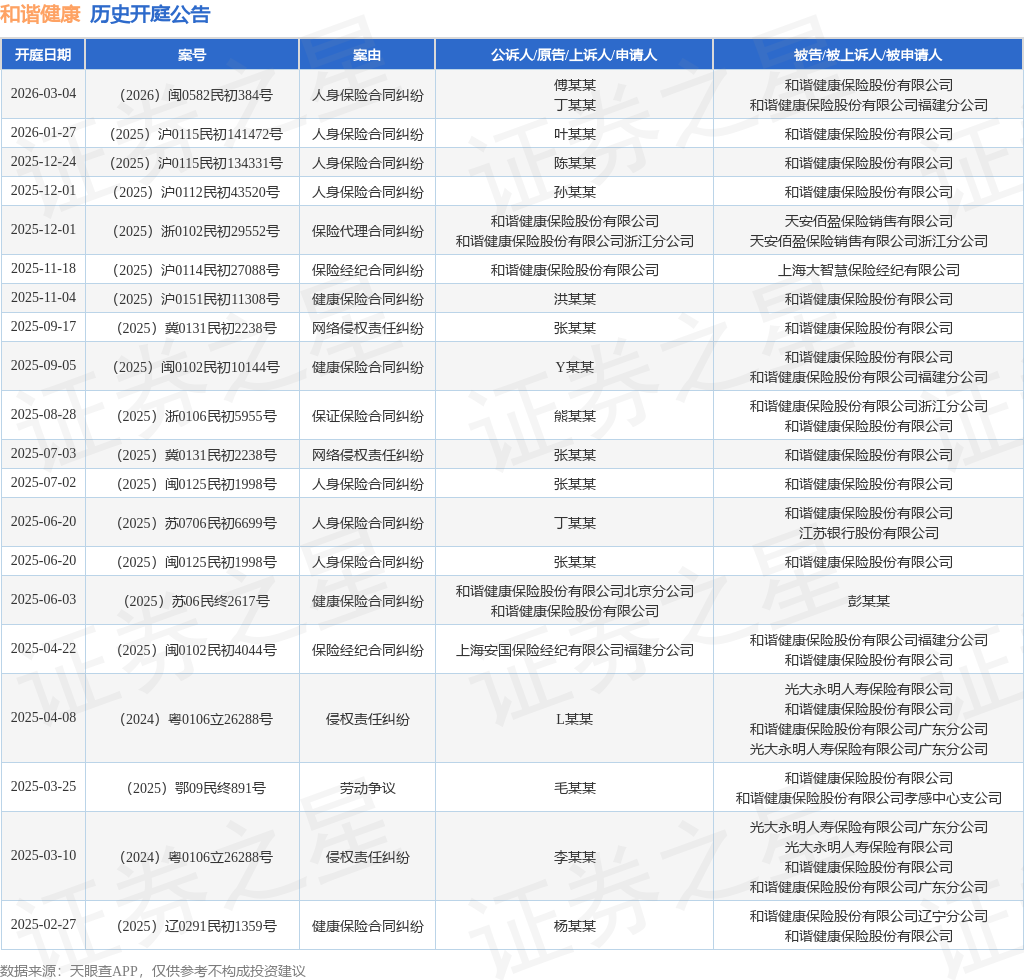This screenshot has width=1024, height=980.
Task: Click the 和谐健康 title text
Action: click(x=40, y=14)
